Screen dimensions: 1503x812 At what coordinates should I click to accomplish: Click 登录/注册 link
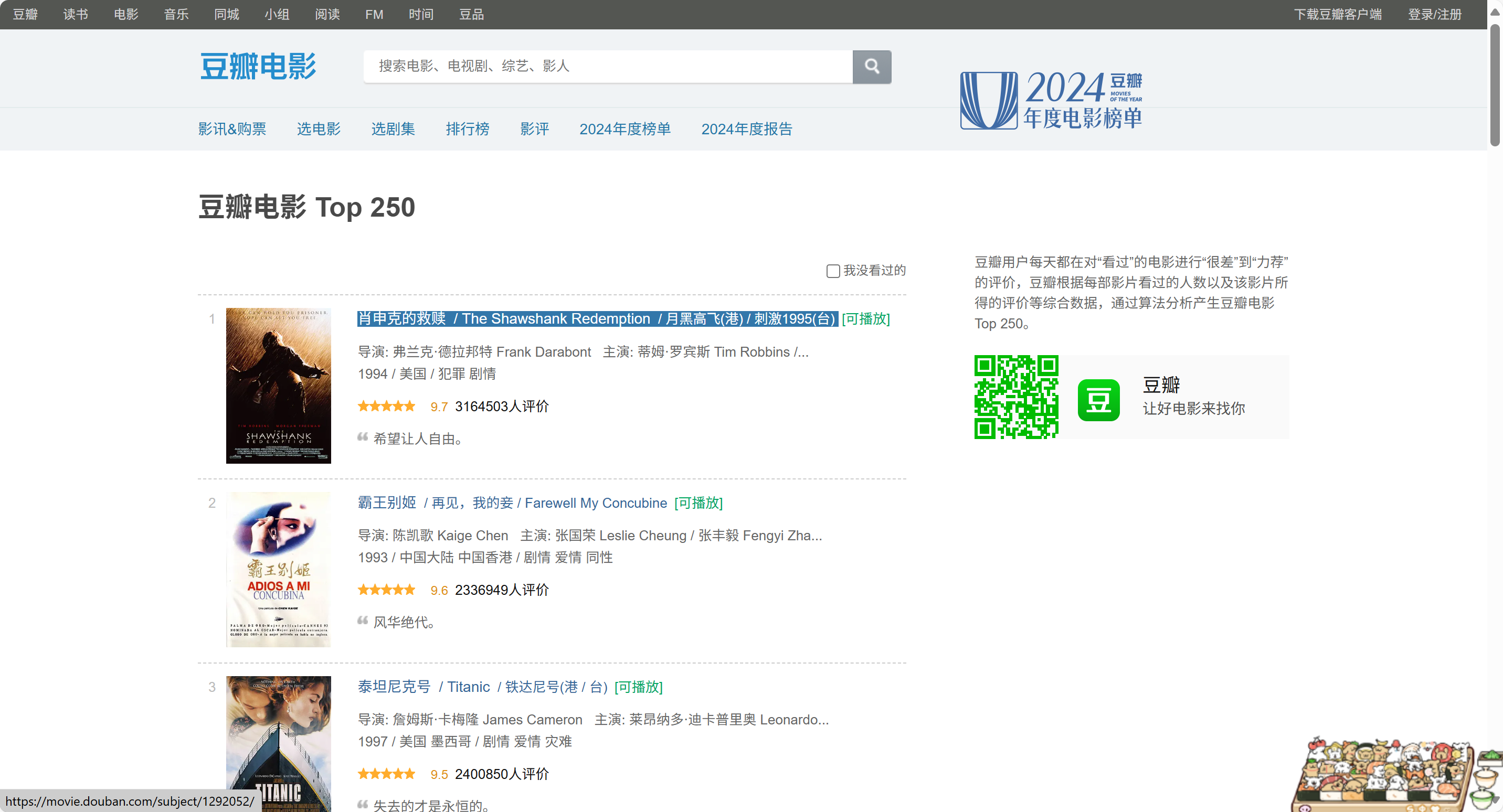[1435, 14]
